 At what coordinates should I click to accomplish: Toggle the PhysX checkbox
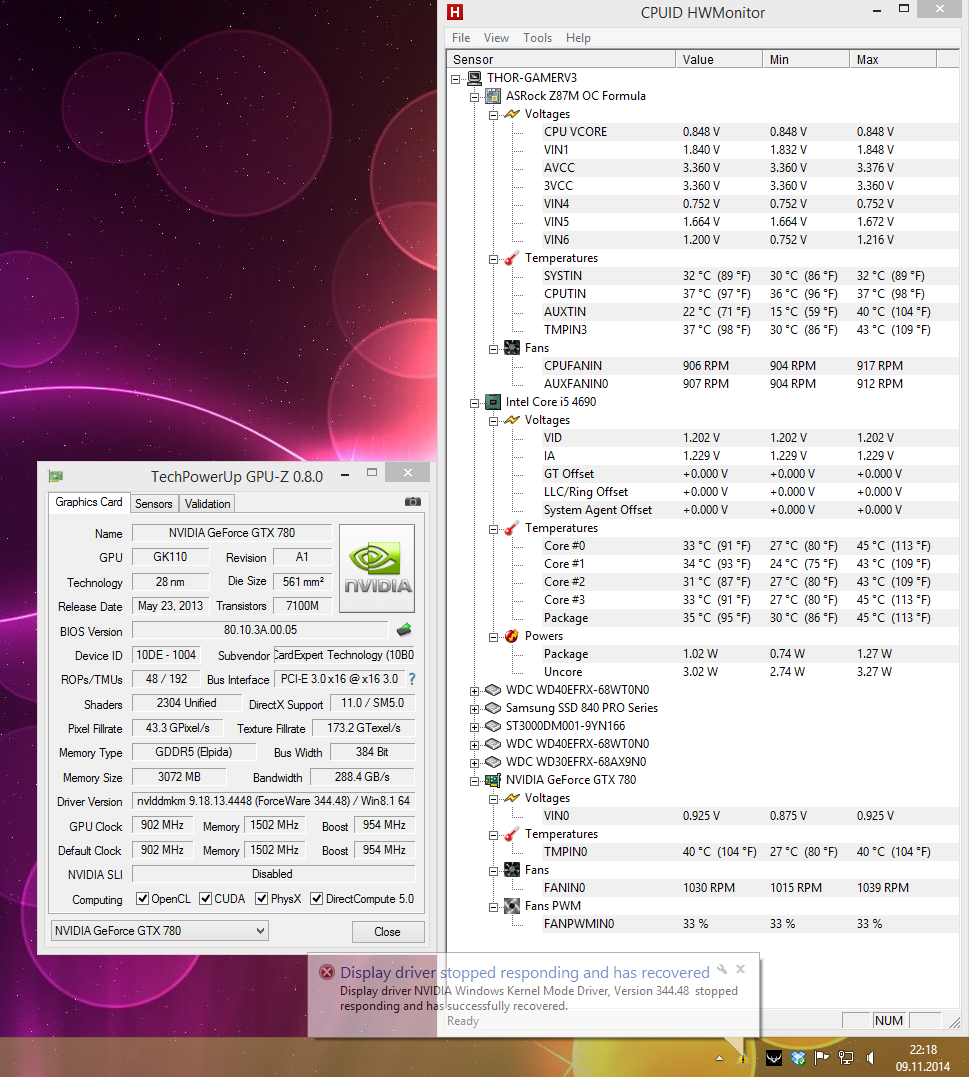(x=262, y=898)
